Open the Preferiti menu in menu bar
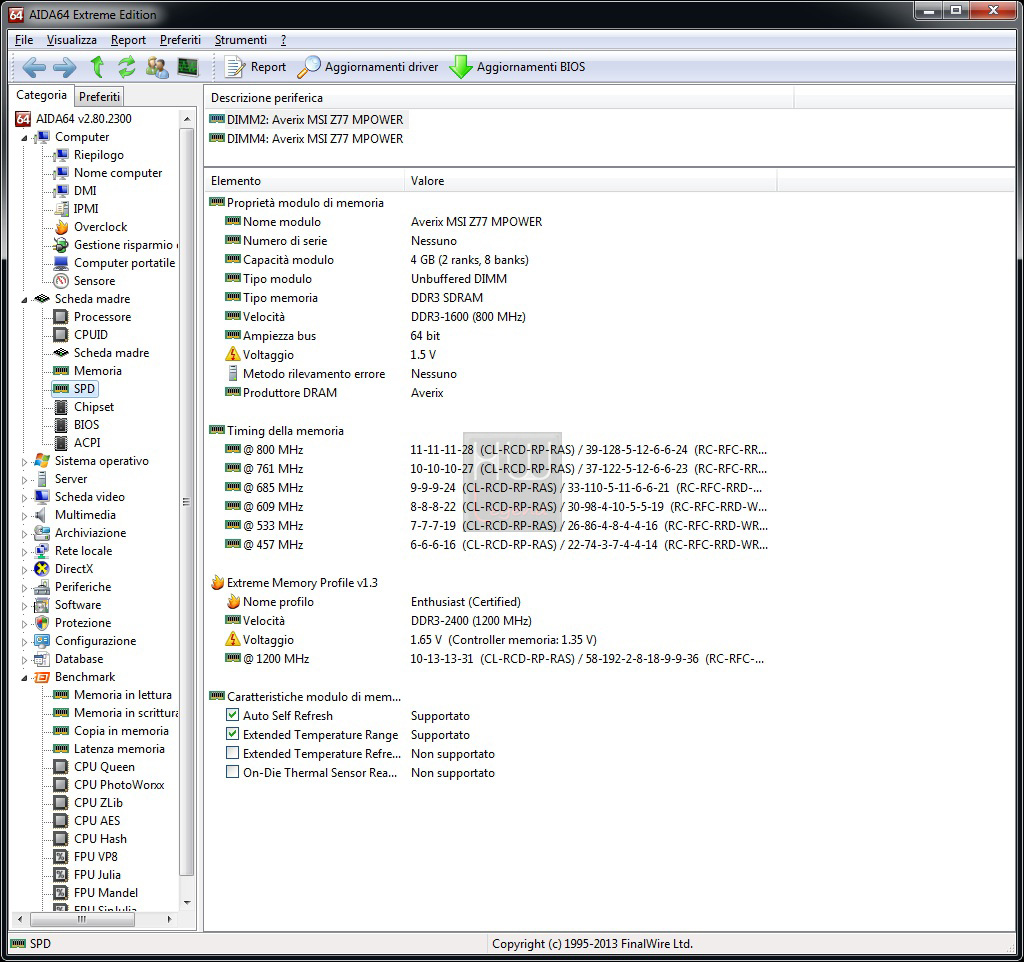 [180, 40]
